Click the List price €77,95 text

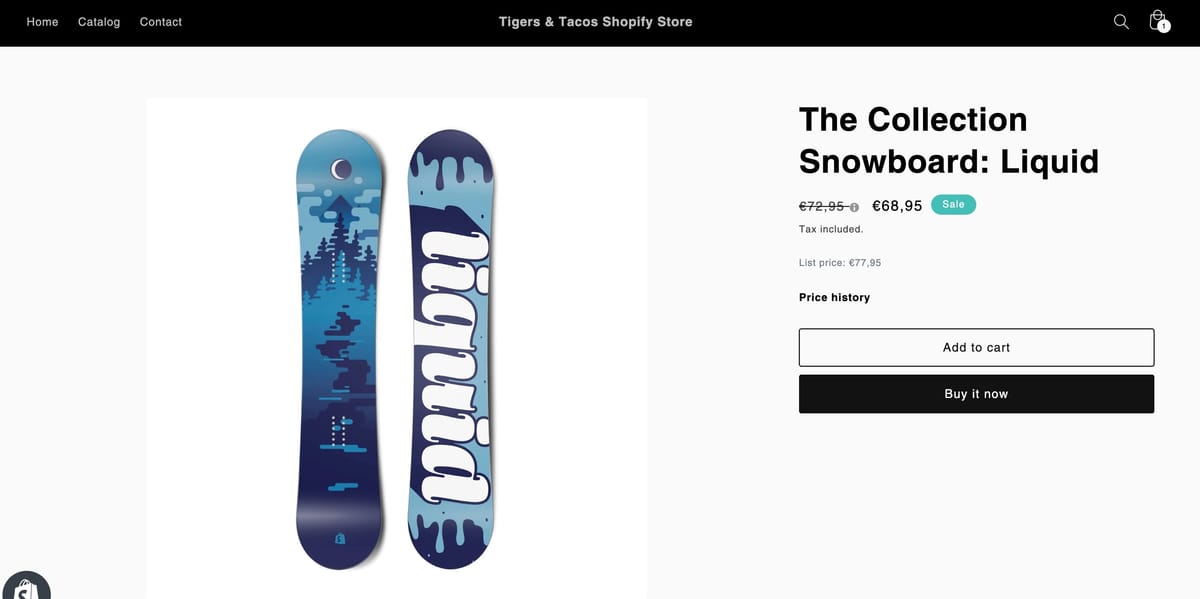click(840, 263)
